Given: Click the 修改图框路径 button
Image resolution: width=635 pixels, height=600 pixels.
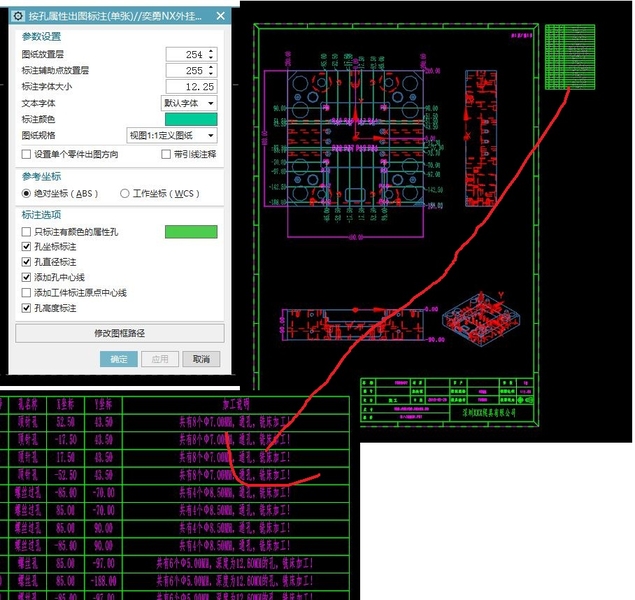Looking at the screenshot, I should 120,333.
